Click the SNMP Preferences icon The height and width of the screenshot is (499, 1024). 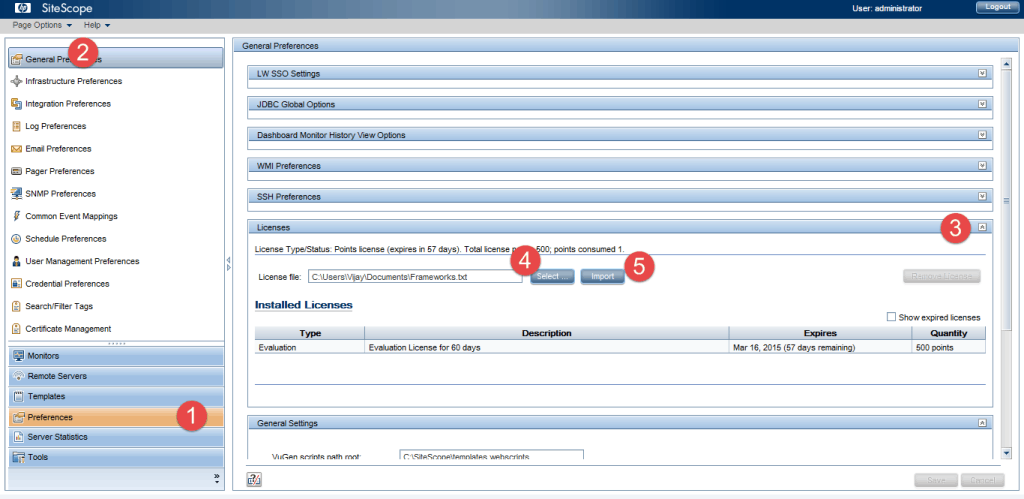coord(16,193)
